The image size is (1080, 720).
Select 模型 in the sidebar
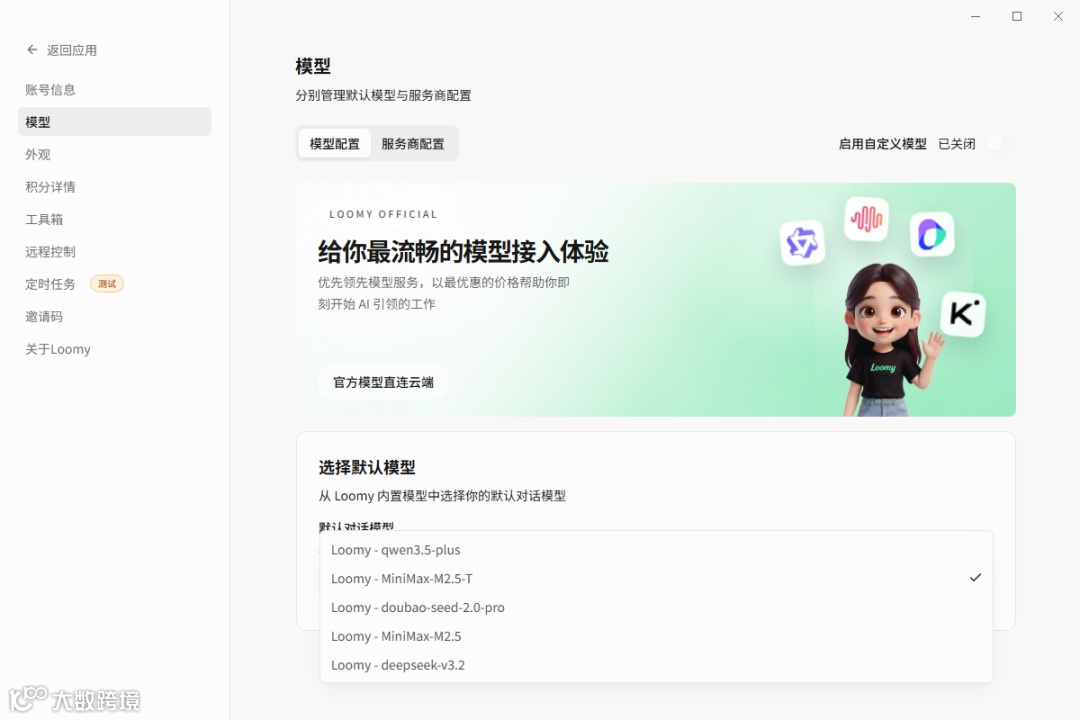[114, 121]
